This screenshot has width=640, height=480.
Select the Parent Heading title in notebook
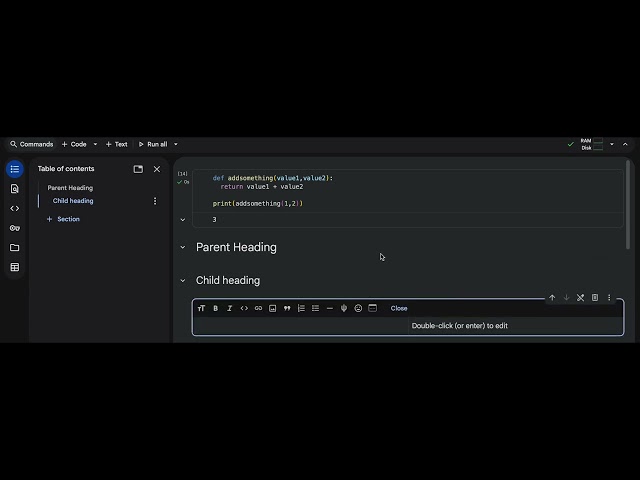(236, 247)
